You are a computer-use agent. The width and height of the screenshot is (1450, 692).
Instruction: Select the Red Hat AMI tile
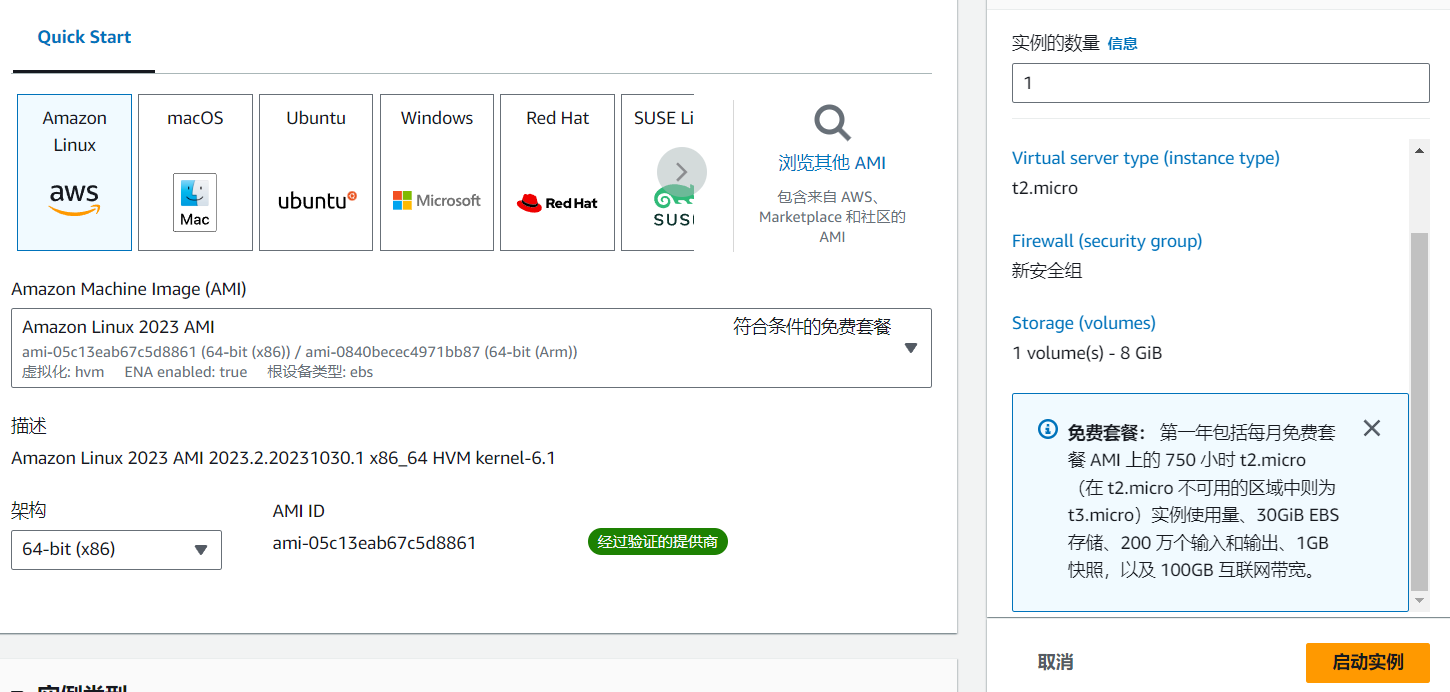557,172
